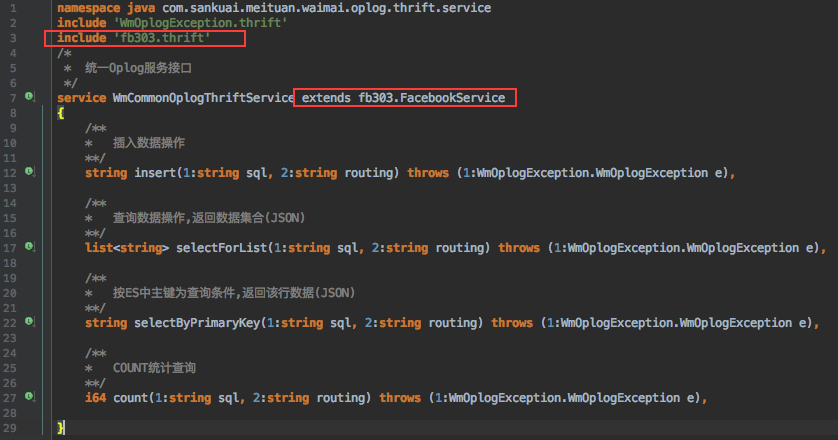Image resolution: width=838 pixels, height=440 pixels.
Task: Click the 'java' keyword after namespace
Action: [x=141, y=8]
